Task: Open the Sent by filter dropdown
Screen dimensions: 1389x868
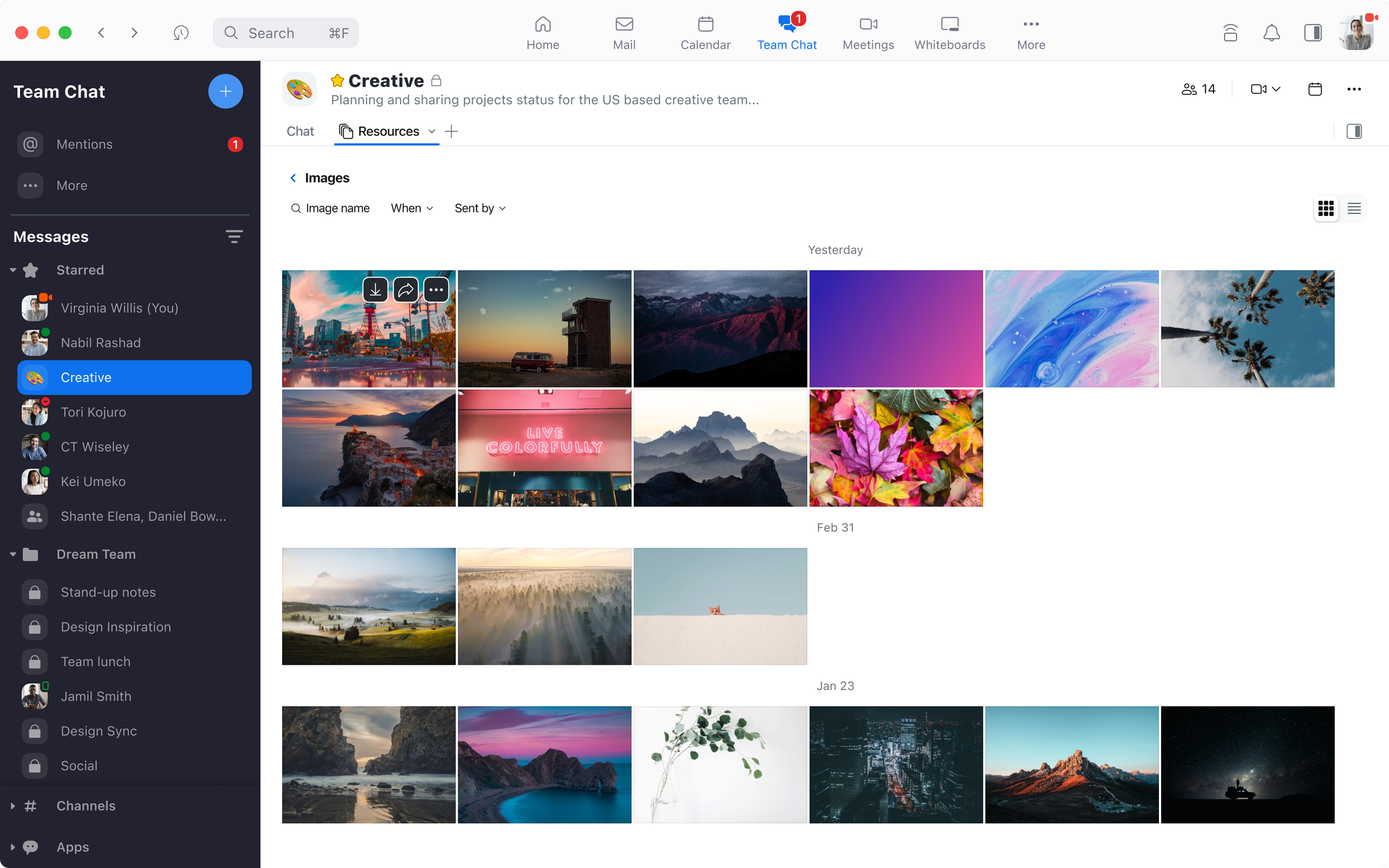Action: (479, 208)
